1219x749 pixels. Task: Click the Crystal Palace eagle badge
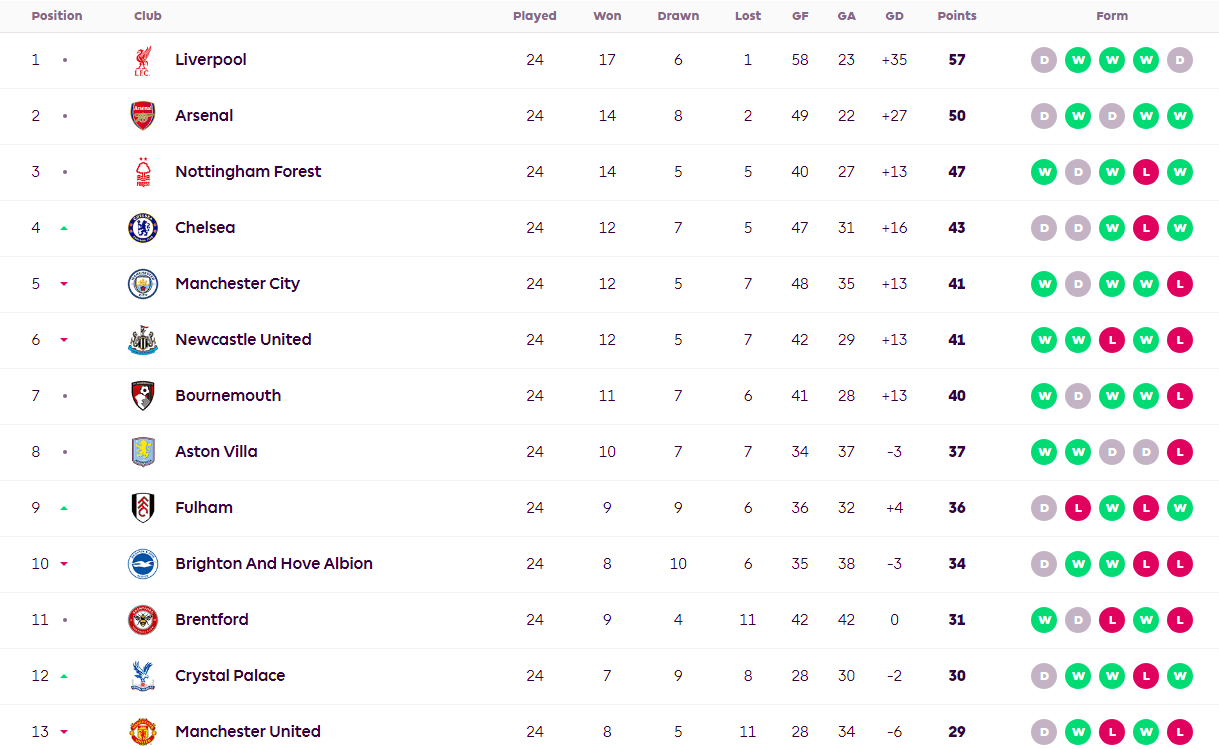point(142,676)
